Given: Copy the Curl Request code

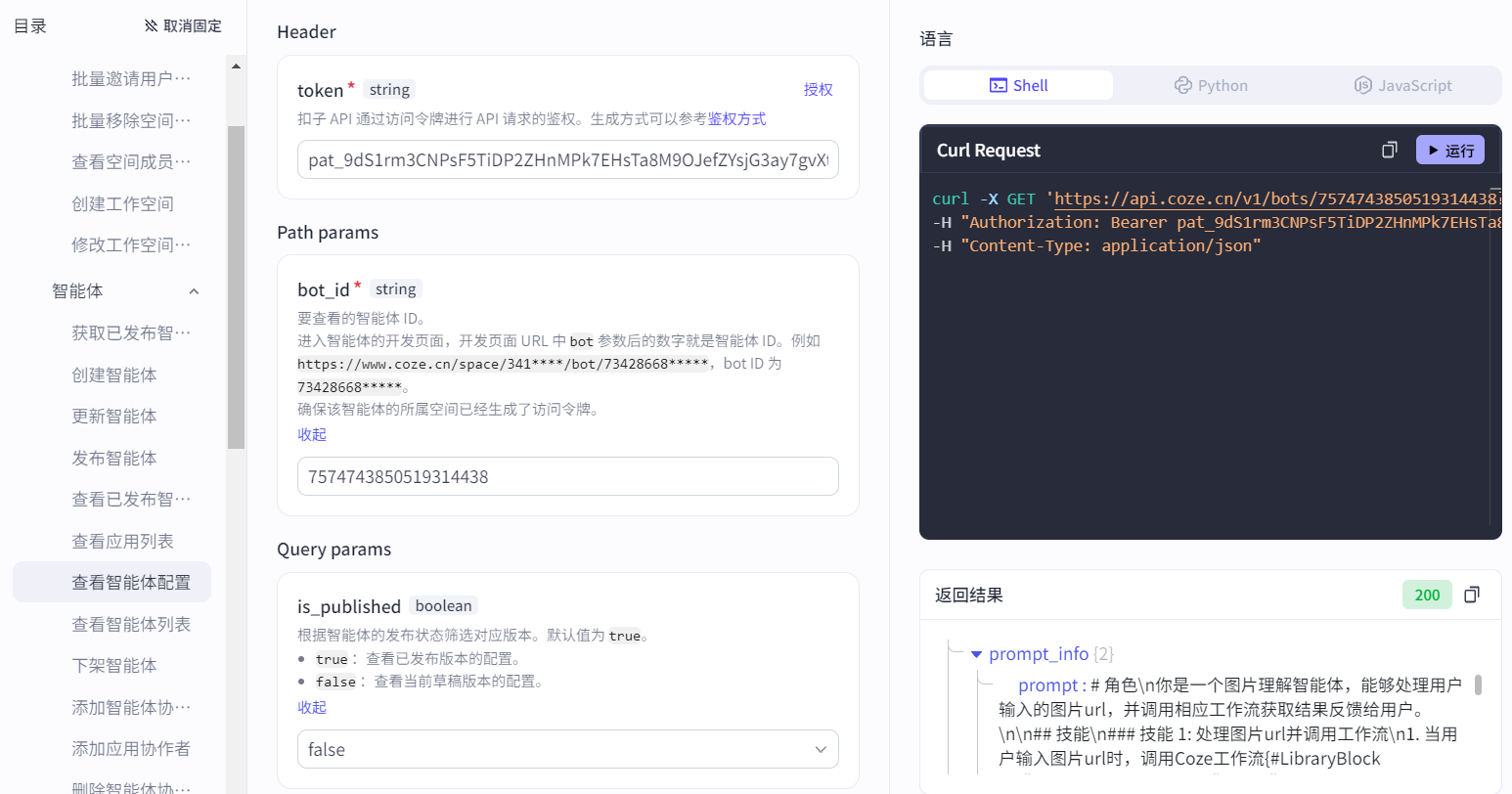Looking at the screenshot, I should [x=1389, y=150].
